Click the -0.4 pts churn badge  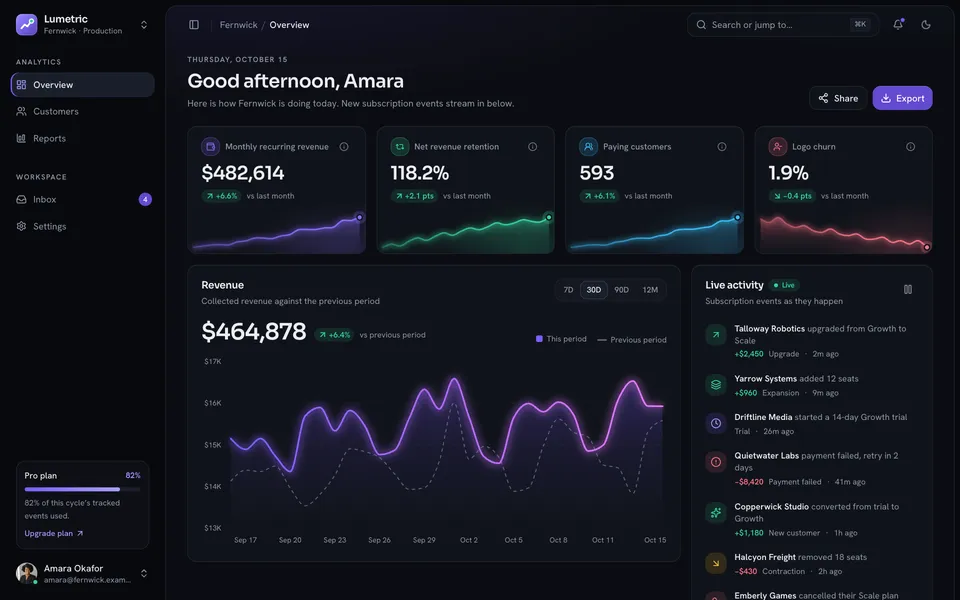792,196
